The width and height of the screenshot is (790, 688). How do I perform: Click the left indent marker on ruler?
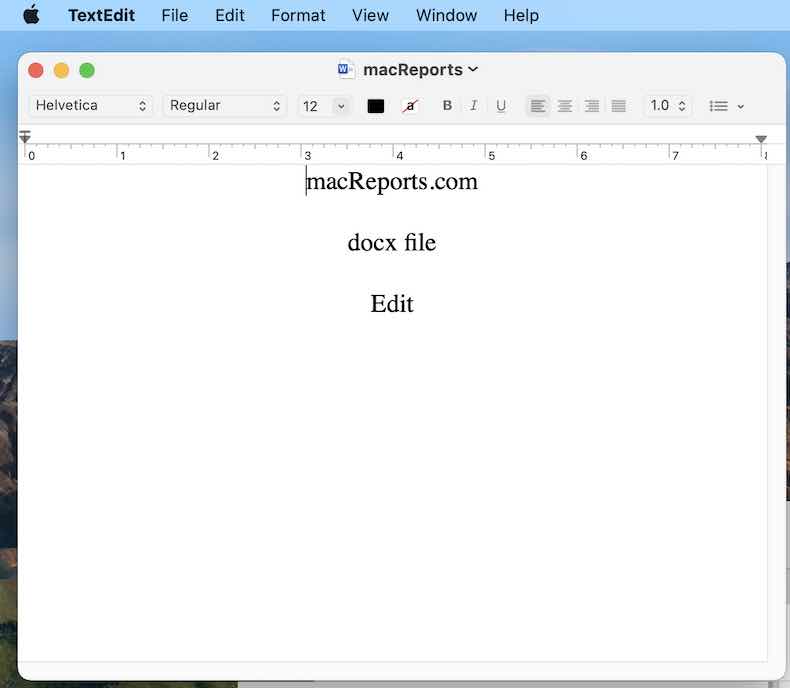(25, 136)
